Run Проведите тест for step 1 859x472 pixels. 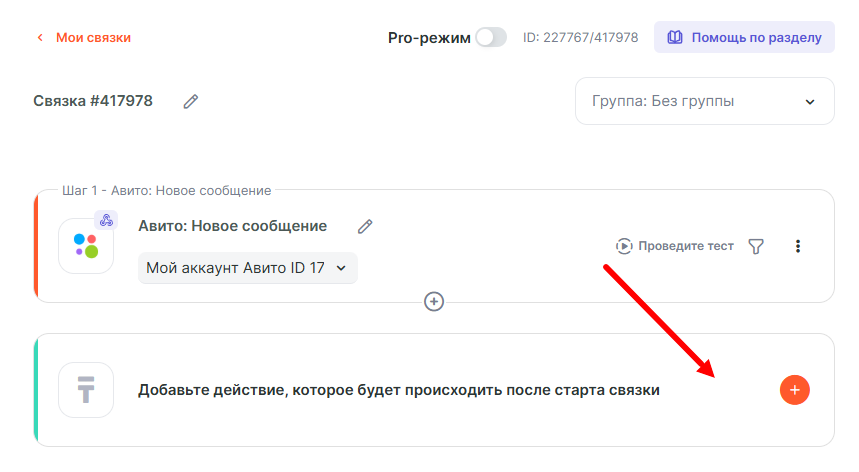click(x=675, y=246)
